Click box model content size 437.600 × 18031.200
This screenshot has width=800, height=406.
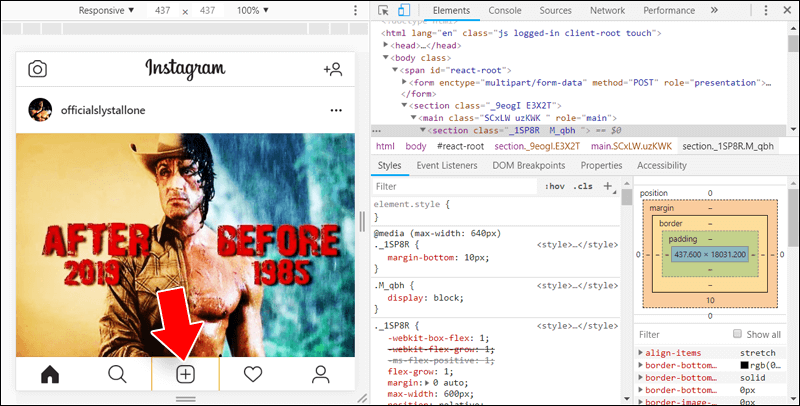(x=710, y=254)
